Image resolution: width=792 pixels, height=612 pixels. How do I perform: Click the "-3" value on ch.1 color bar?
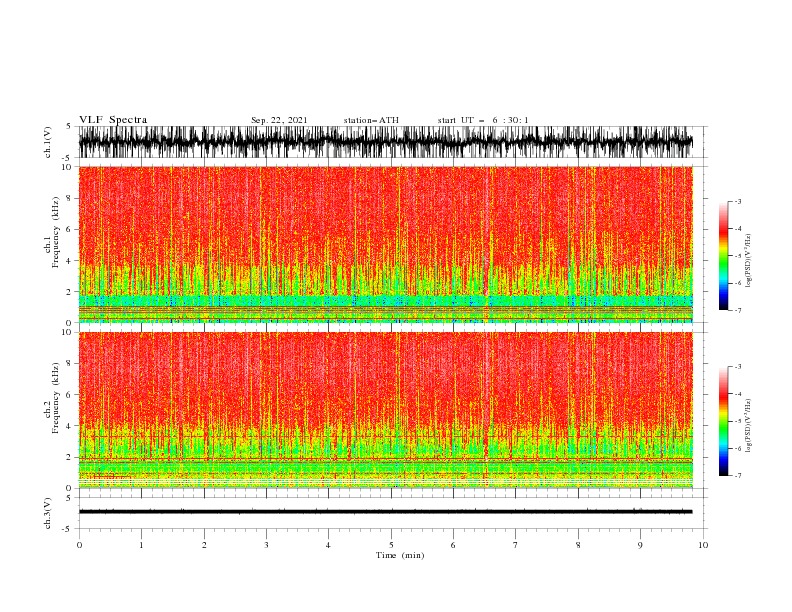pos(738,201)
